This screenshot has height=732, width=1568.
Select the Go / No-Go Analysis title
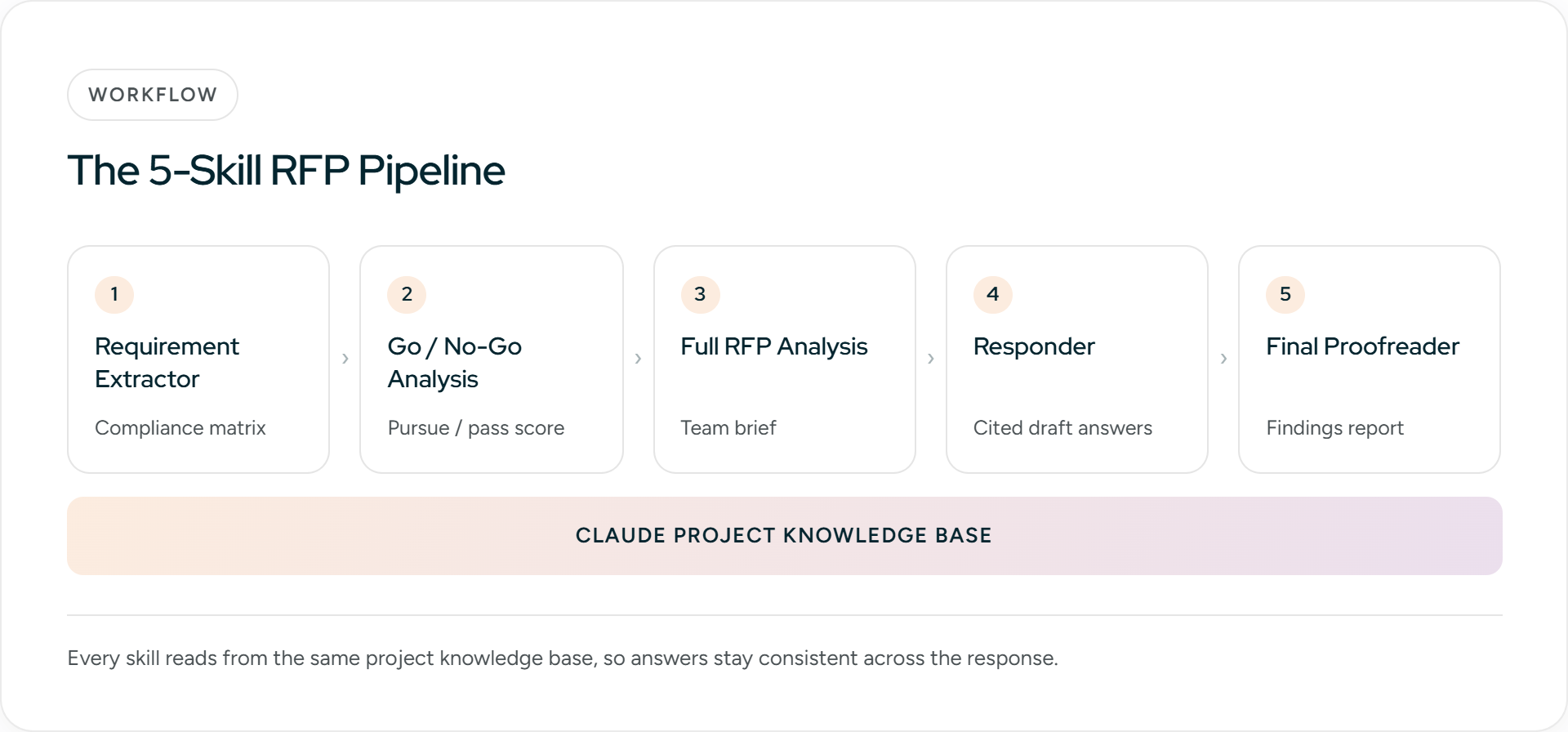(x=454, y=363)
